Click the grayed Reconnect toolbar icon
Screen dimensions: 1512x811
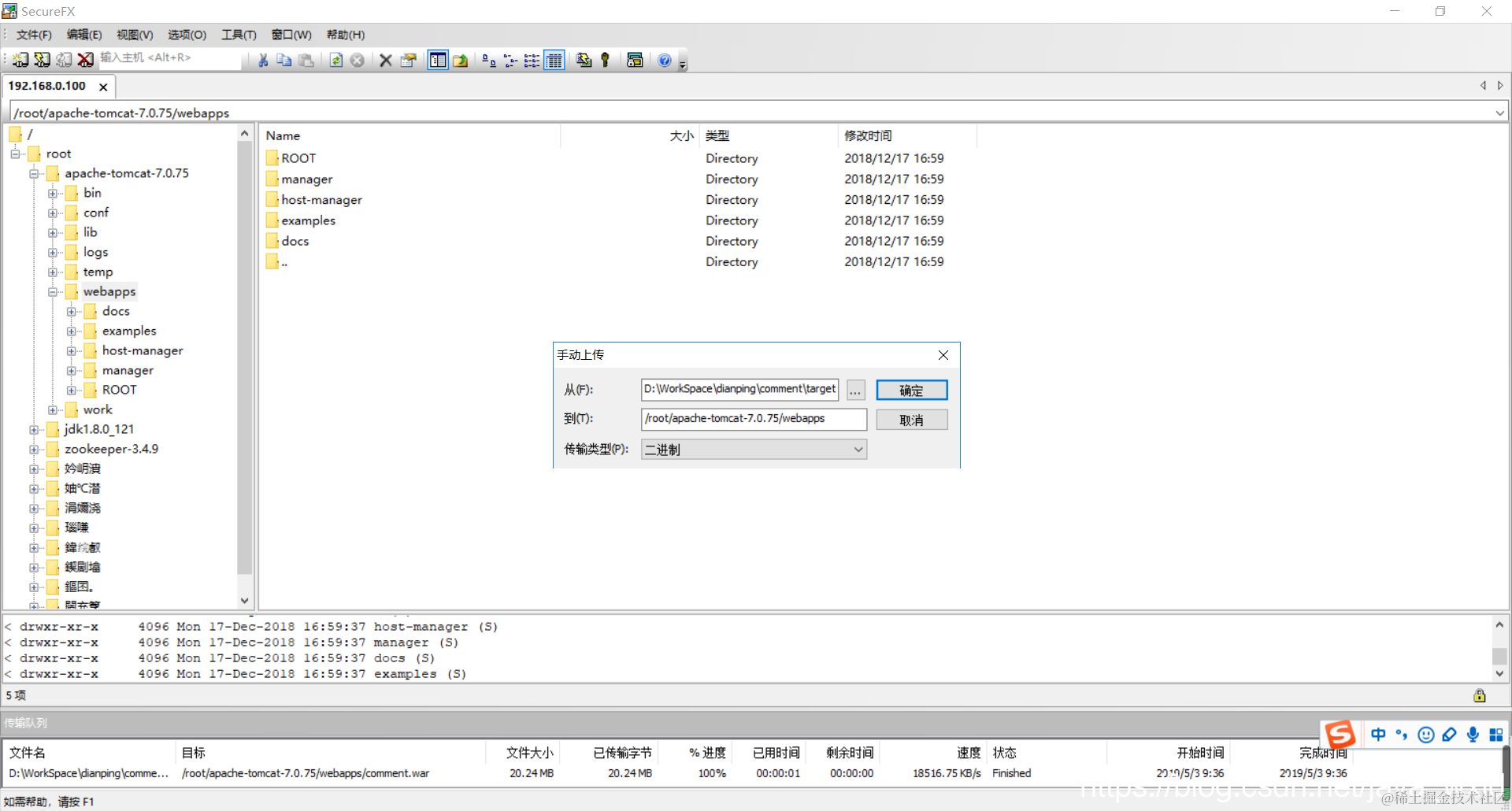coord(64,60)
